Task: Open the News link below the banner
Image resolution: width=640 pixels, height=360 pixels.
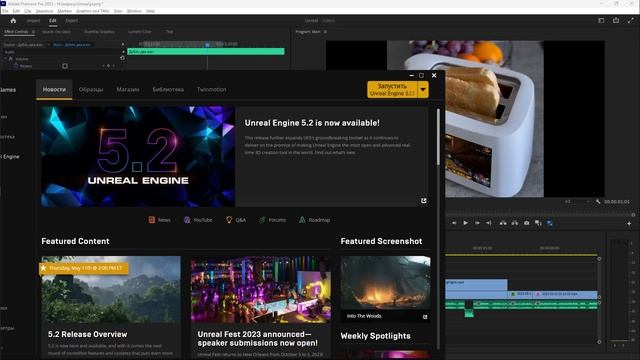Action: point(159,220)
